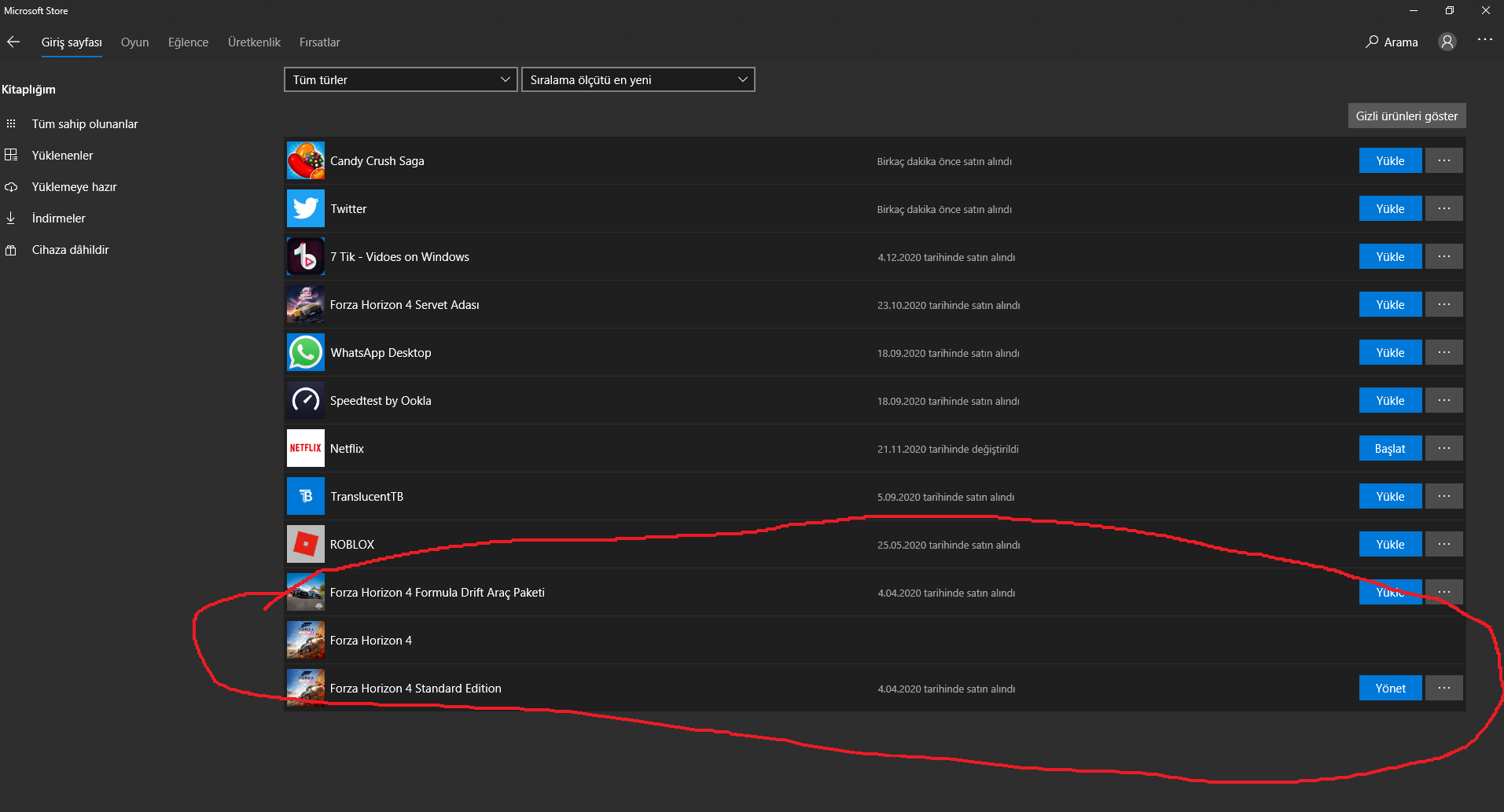Open more options for WhatsApp Desktop
This screenshot has width=1504, height=812.
point(1444,353)
